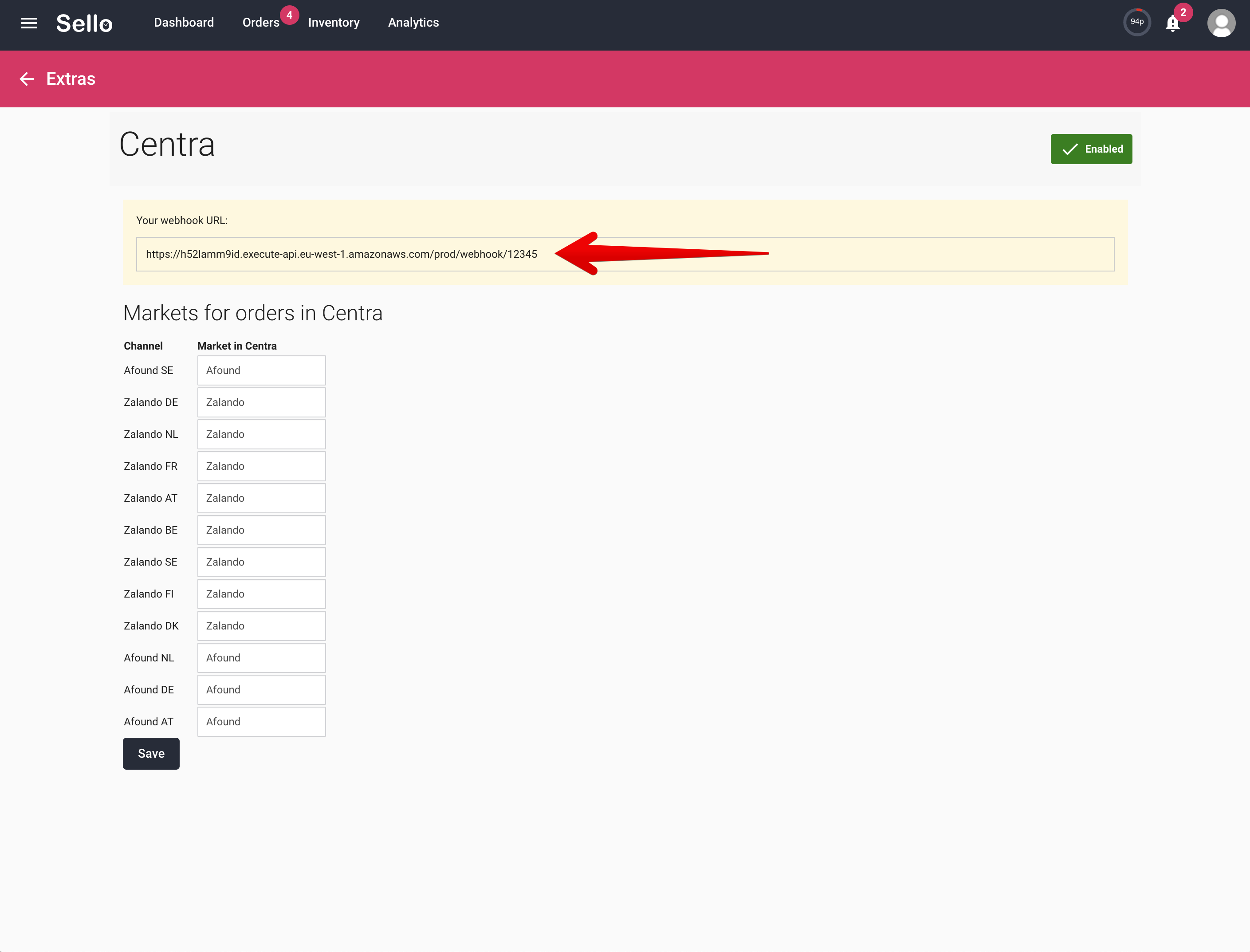Click the 'Afound DE' channel label
This screenshot has width=1250, height=952.
(x=149, y=690)
